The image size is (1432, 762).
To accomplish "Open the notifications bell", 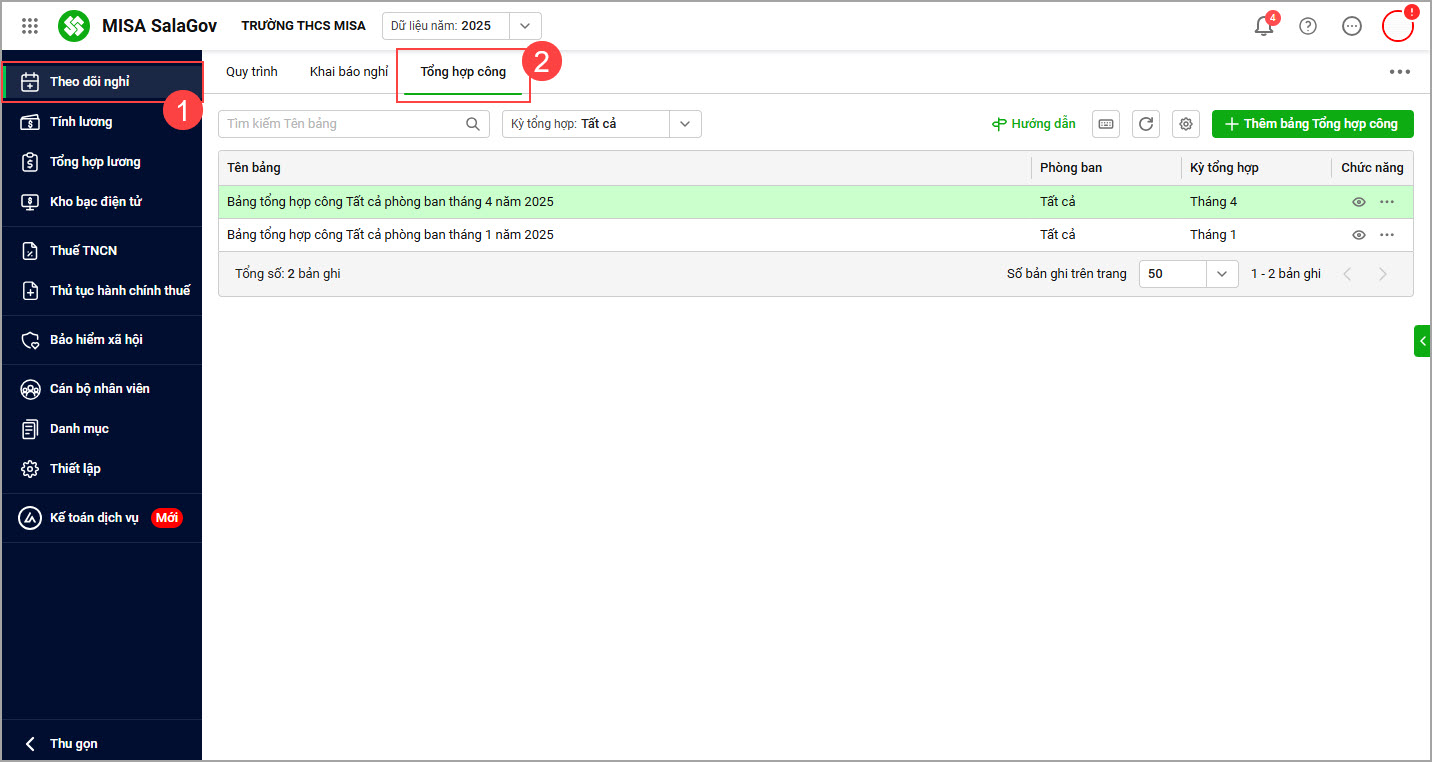I will pos(1264,27).
